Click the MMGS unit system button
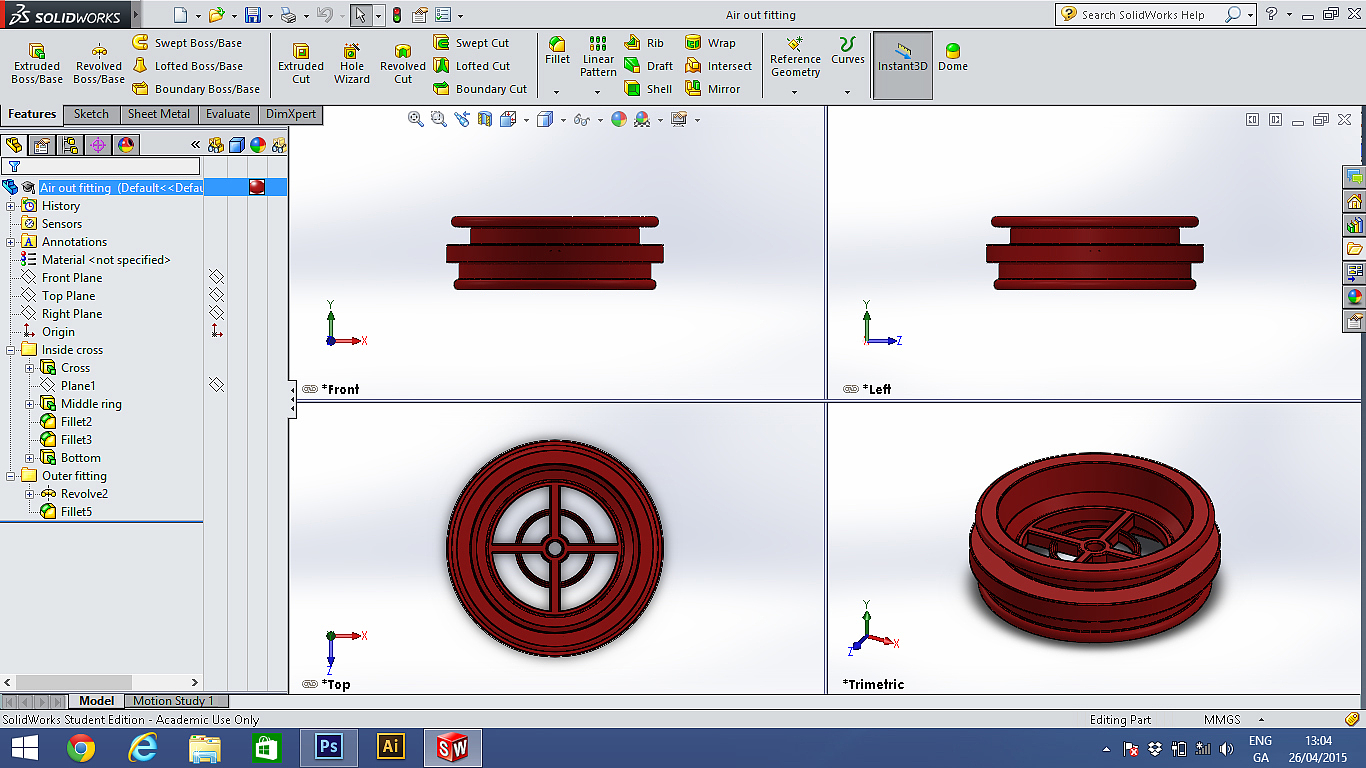 pos(1222,719)
